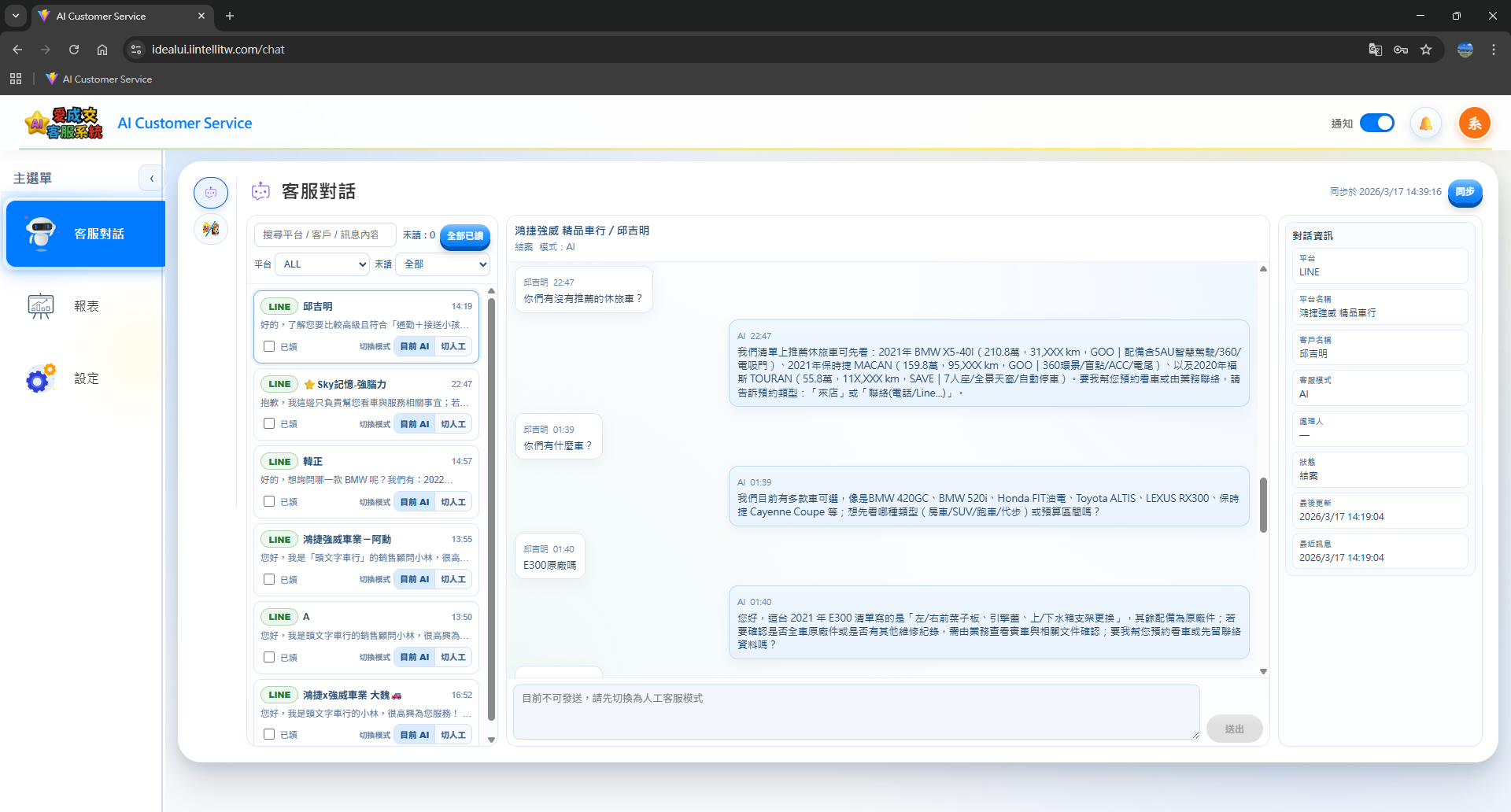Click the 全部已讀 button
Viewport: 1511px width, 812px height.
(x=464, y=236)
